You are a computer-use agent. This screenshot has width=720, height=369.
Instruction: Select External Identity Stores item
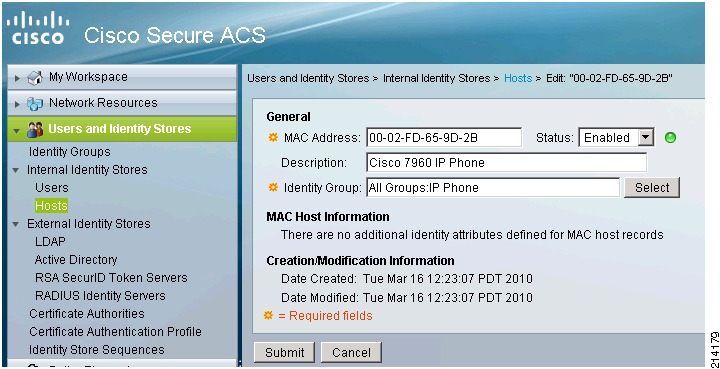coord(89,224)
